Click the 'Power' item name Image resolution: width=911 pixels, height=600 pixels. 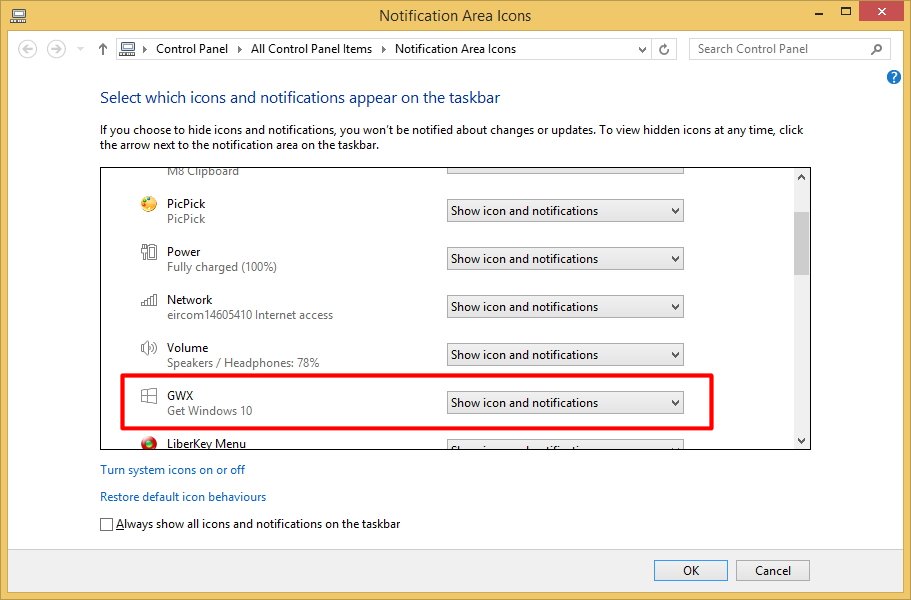coord(184,252)
